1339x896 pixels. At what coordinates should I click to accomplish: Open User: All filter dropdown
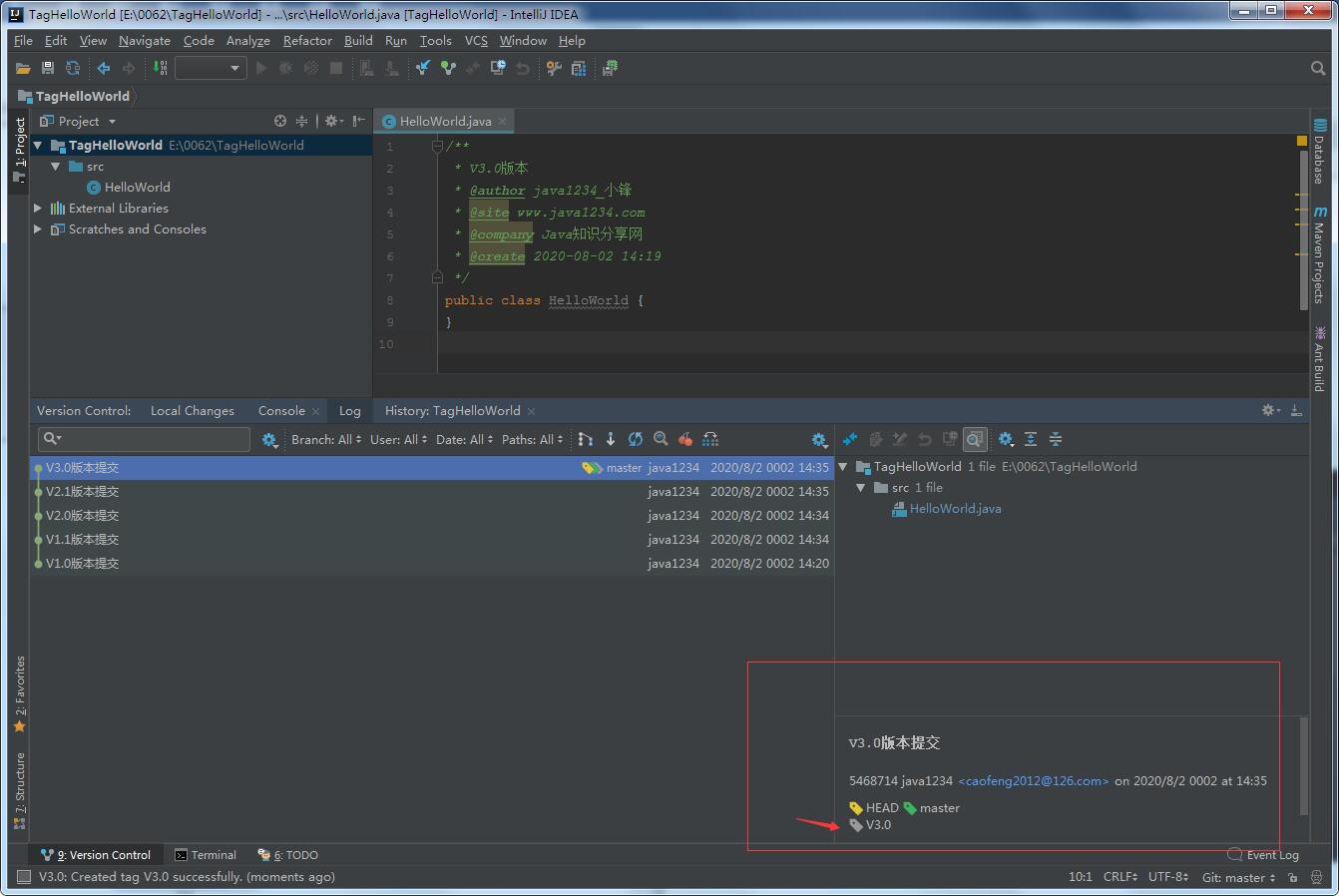point(399,439)
